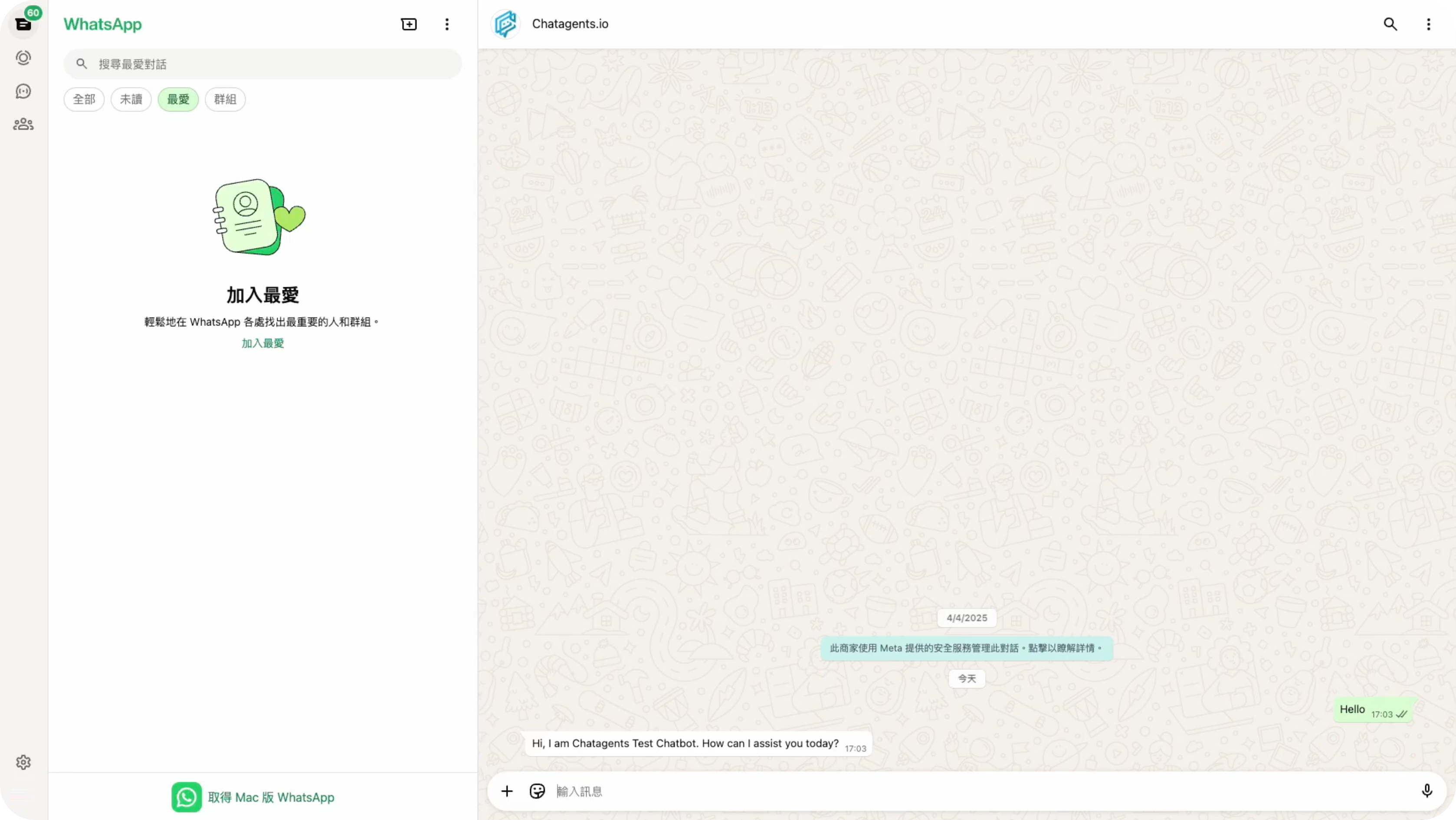Enable the 未讀 unread filter
Viewport: 1456px width, 820px height.
(131, 99)
